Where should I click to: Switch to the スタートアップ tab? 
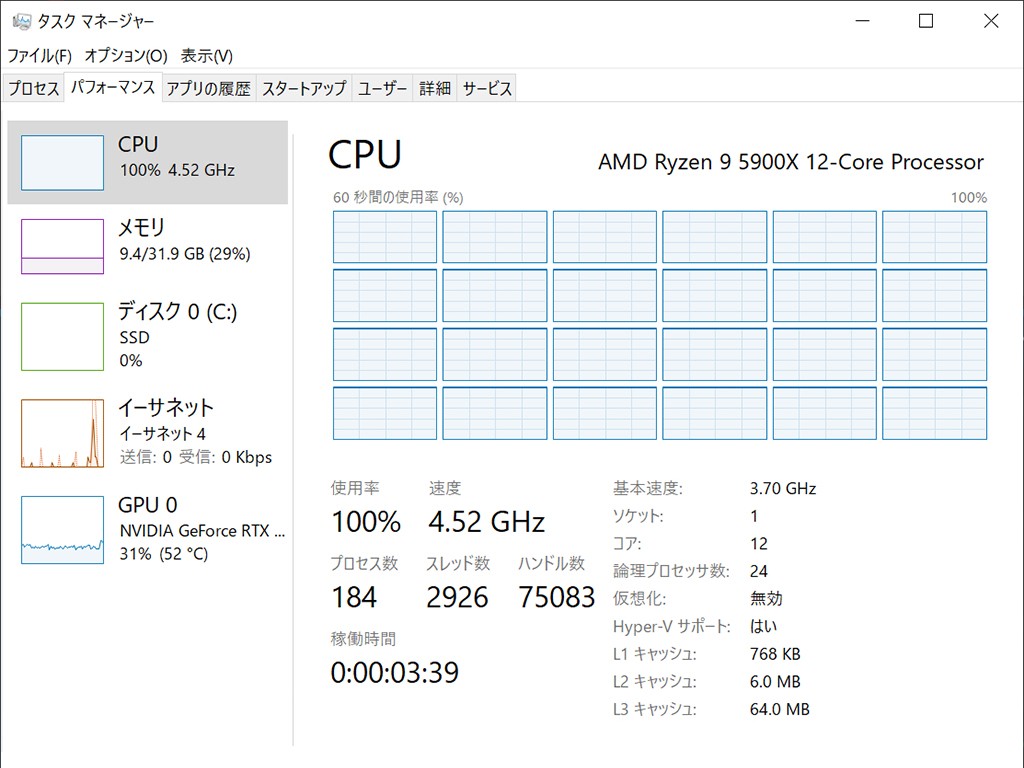pyautogui.click(x=304, y=88)
